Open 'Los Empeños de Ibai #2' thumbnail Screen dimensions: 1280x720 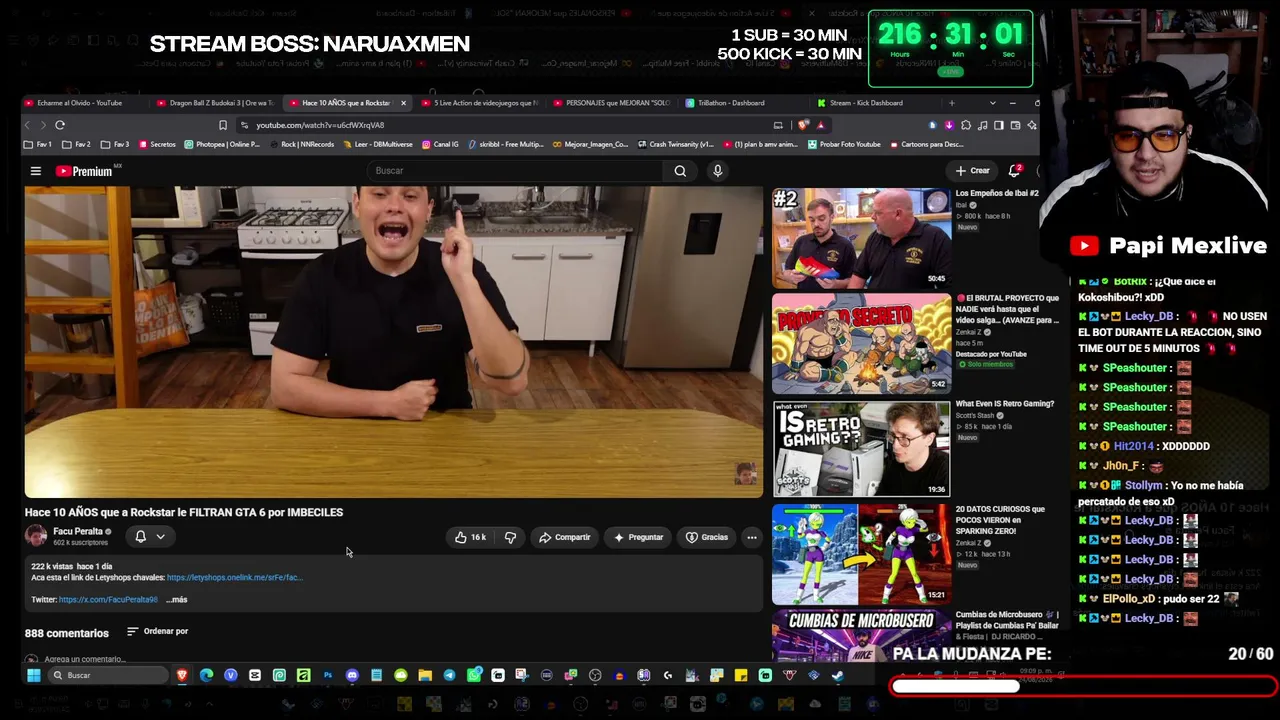tap(862, 237)
